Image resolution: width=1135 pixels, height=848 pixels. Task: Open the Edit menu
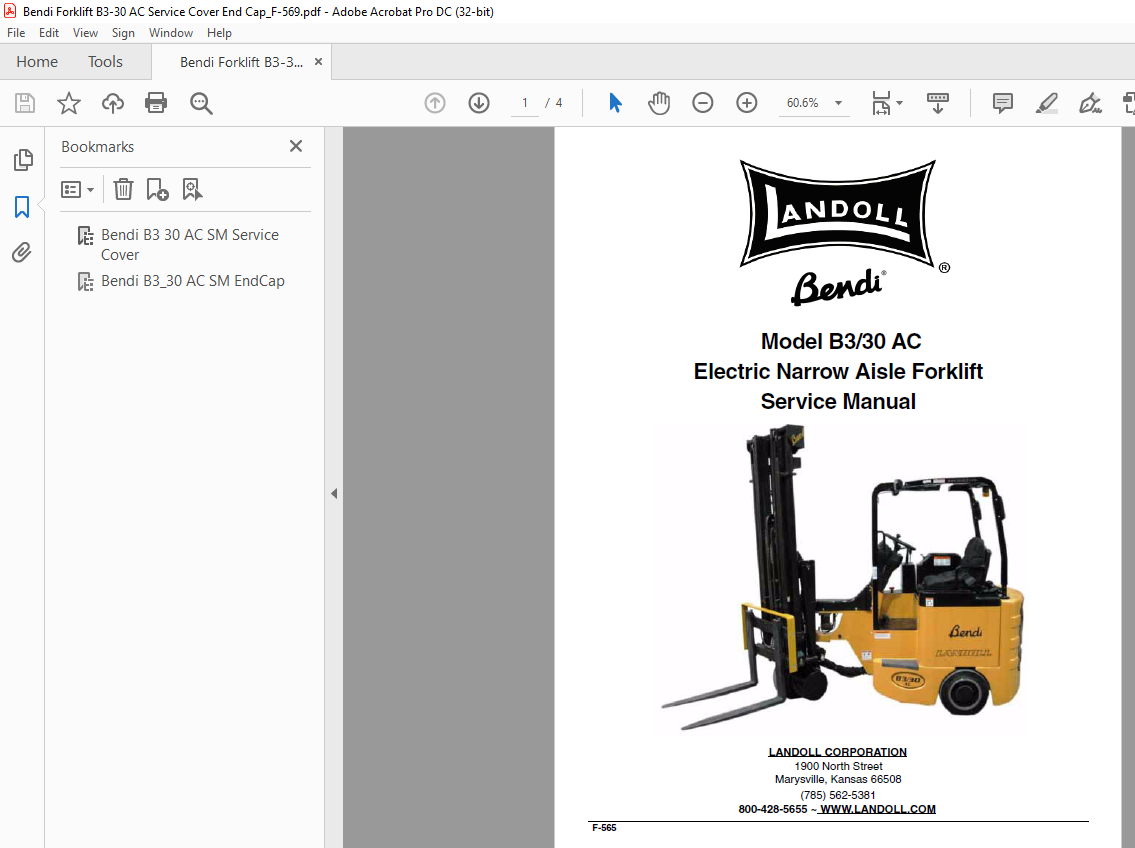[x=48, y=33]
